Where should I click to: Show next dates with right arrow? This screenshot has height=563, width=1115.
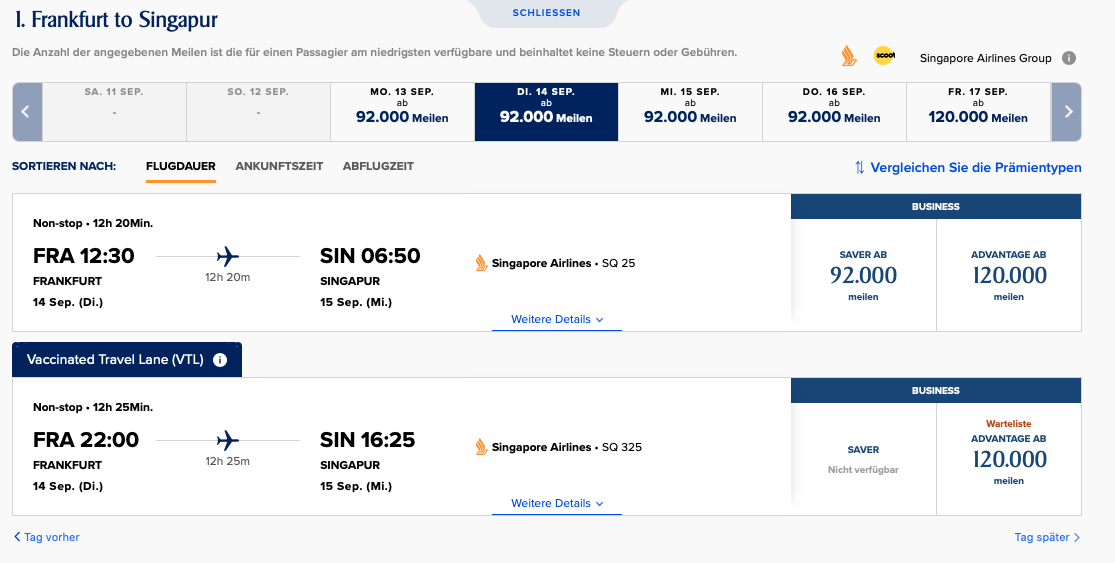click(1067, 111)
